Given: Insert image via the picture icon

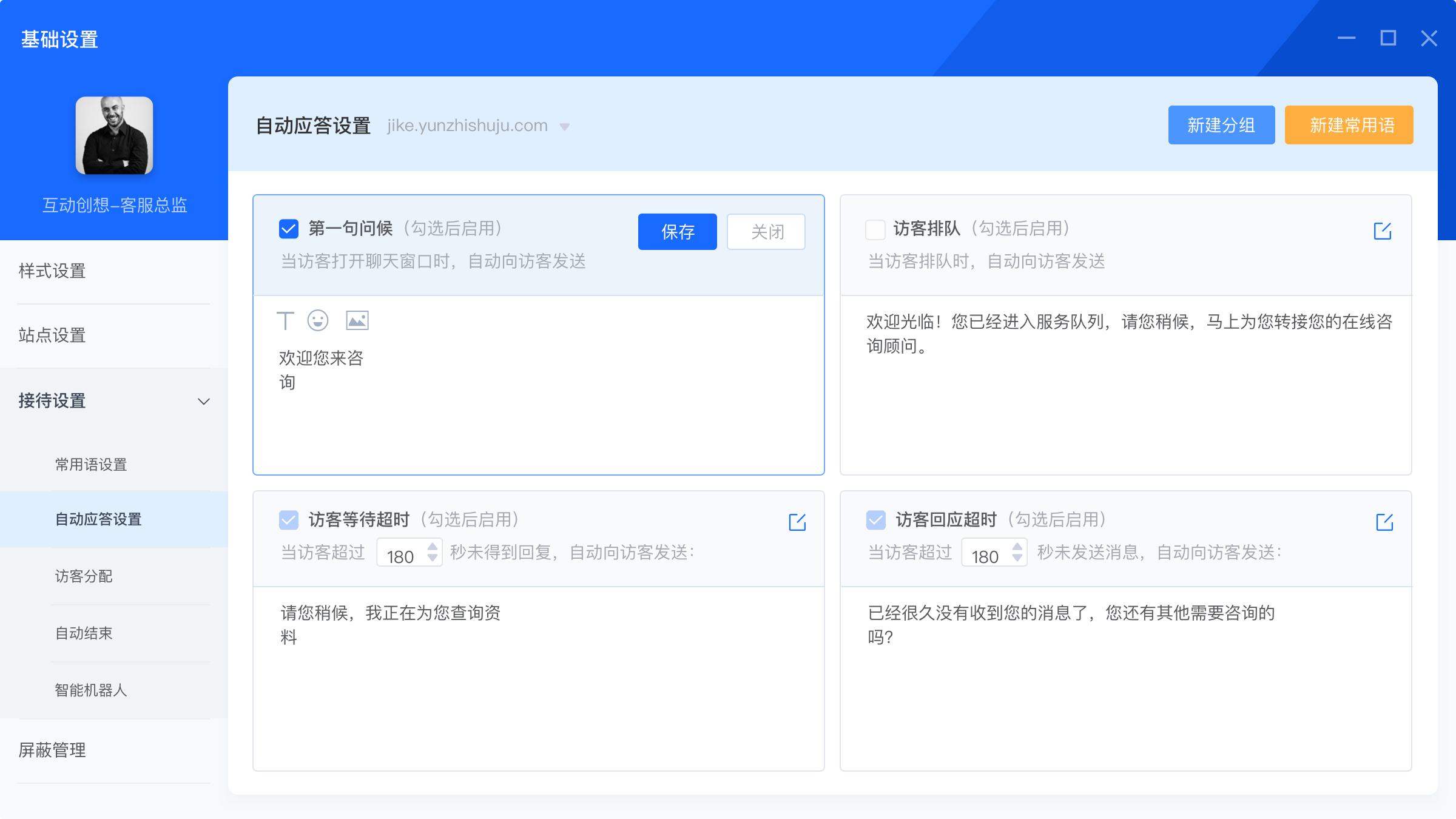Looking at the screenshot, I should (357, 320).
